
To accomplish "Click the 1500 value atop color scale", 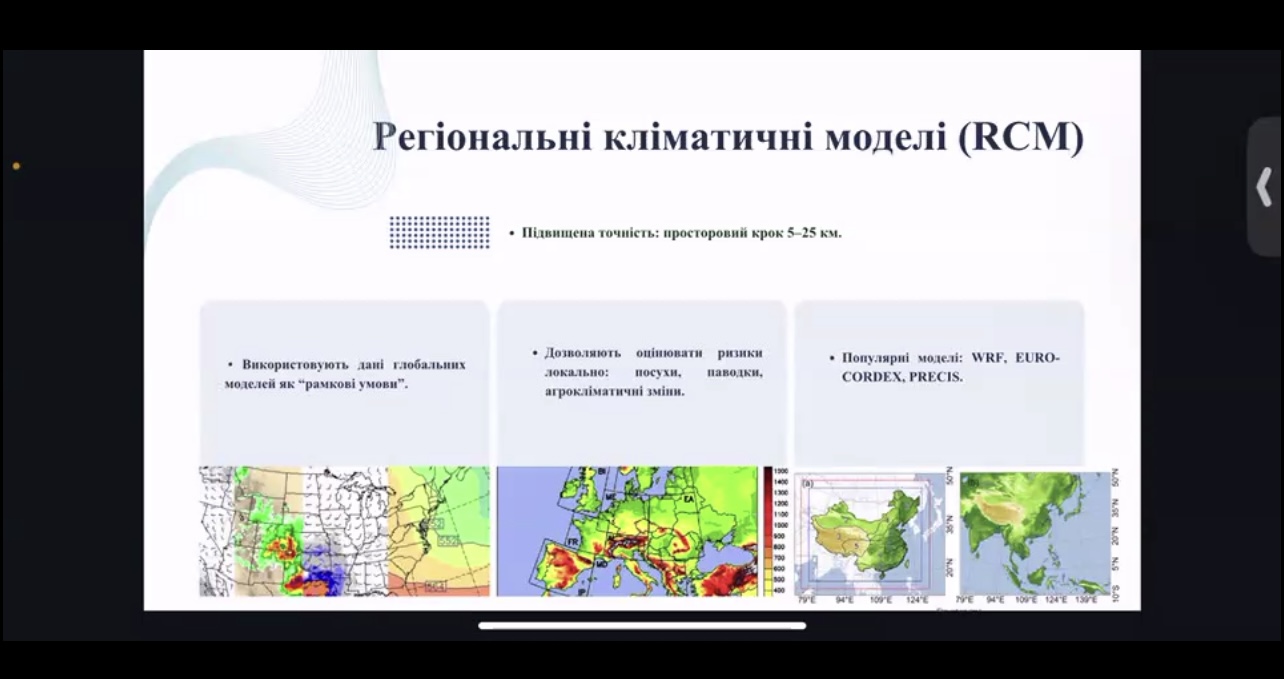I will pyautogui.click(x=780, y=471).
